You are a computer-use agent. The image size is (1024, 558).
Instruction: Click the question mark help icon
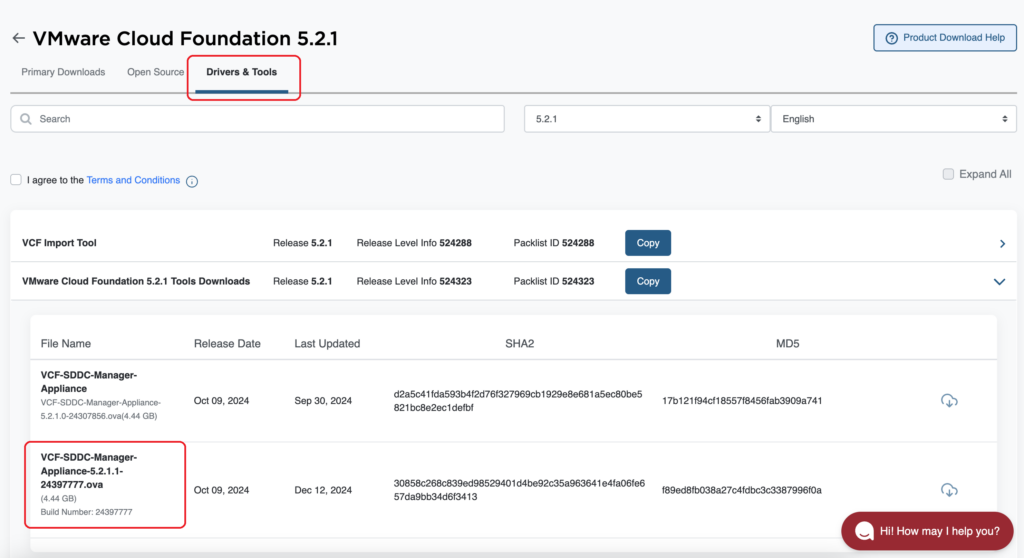coord(890,38)
